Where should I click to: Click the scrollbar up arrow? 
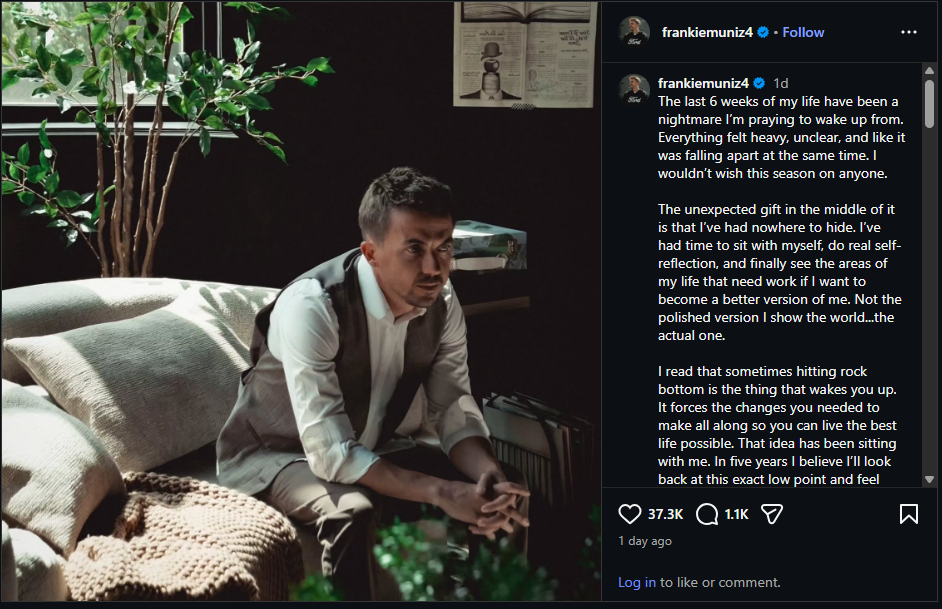929,70
